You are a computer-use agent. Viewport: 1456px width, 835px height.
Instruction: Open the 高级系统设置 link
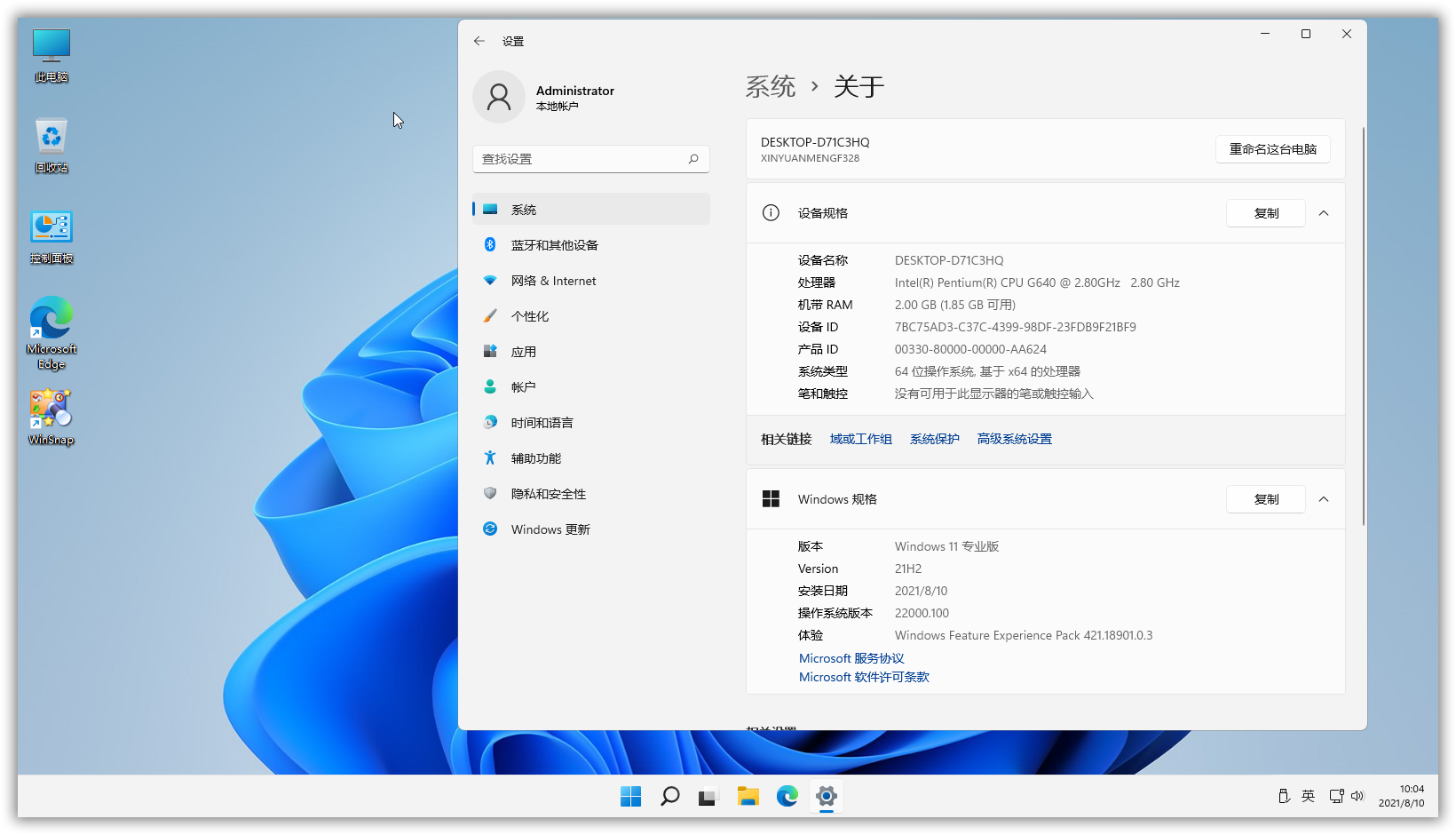coord(1015,439)
